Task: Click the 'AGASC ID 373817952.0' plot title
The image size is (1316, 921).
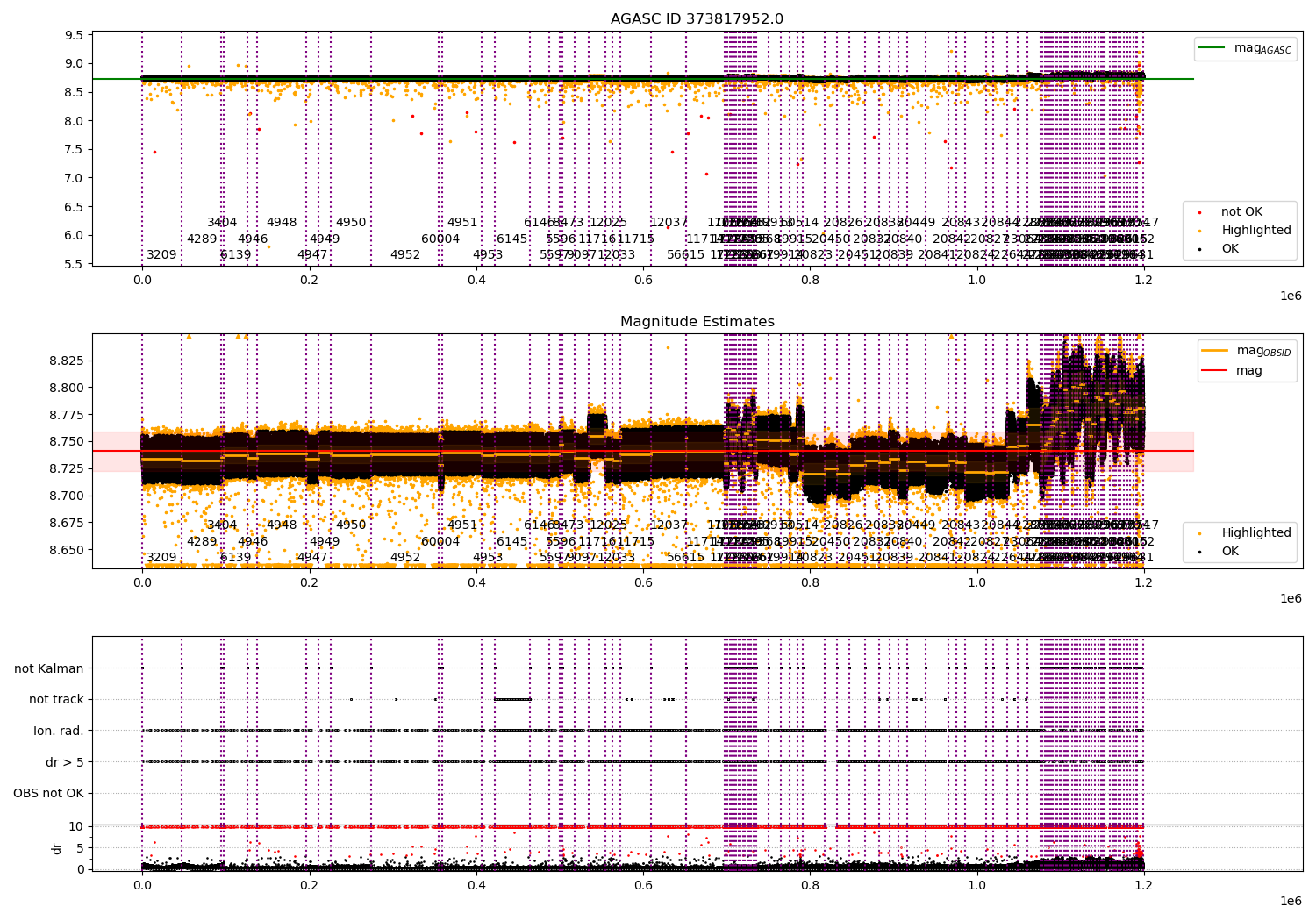Action: (697, 19)
